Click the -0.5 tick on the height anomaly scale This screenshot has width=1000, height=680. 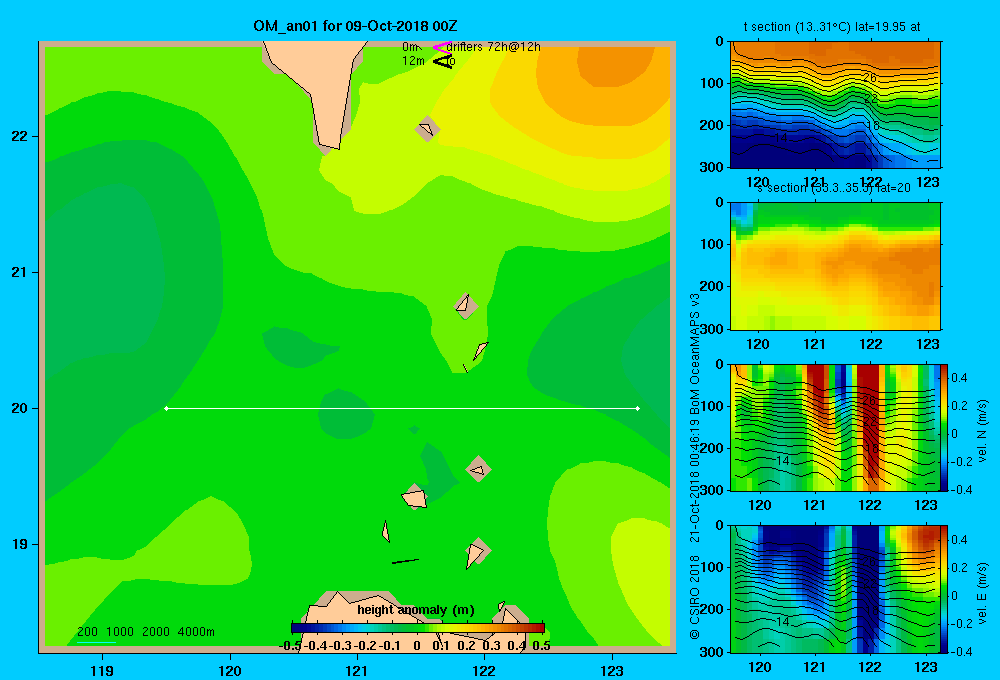pyautogui.click(x=291, y=646)
